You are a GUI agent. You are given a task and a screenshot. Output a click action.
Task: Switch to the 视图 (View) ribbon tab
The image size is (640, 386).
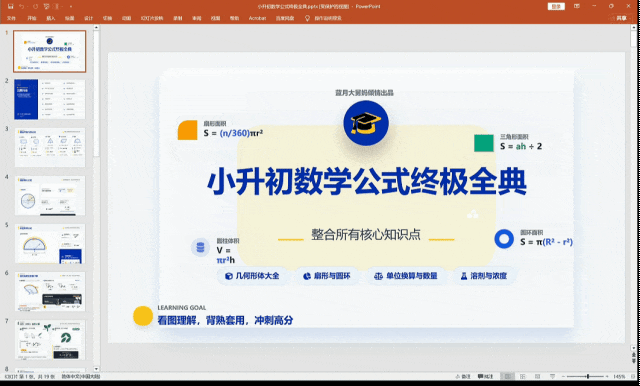click(x=215, y=18)
